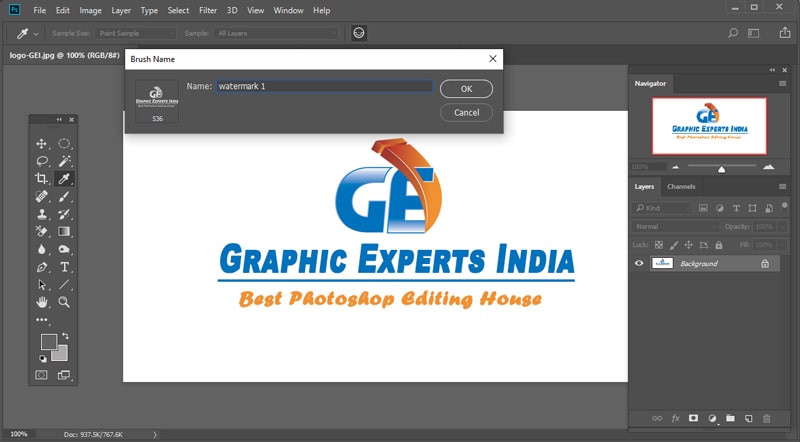The image size is (800, 442).
Task: Open the Opacity value dropdown
Action: 783,227
